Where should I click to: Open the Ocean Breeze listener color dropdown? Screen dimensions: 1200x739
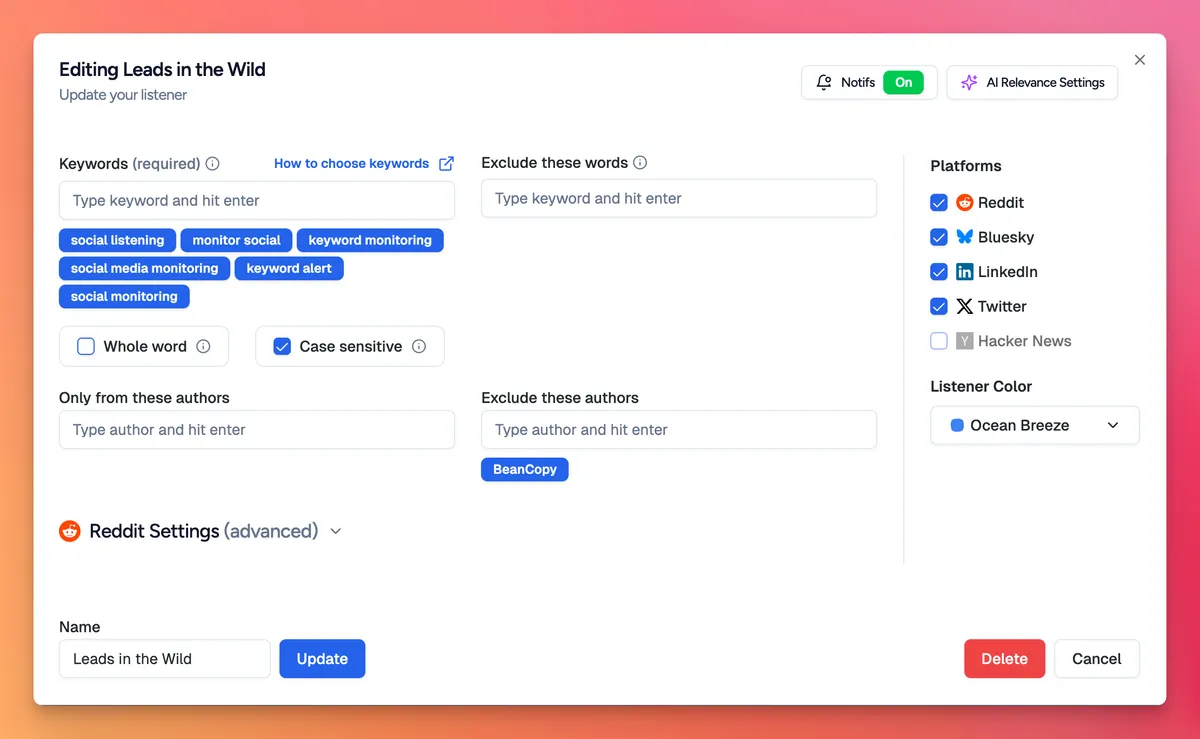pos(1035,425)
